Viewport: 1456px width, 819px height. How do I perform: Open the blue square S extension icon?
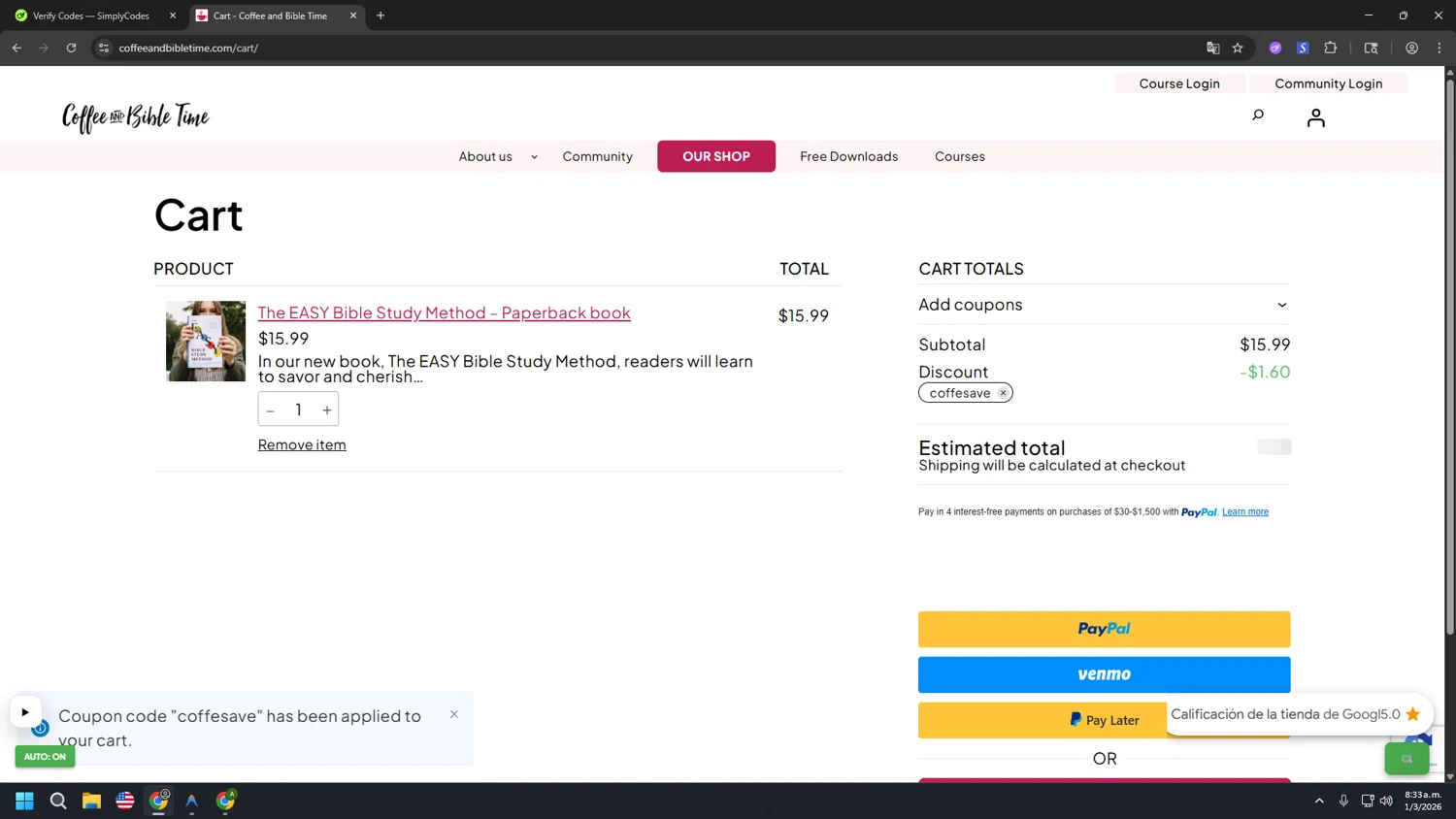click(x=1303, y=48)
